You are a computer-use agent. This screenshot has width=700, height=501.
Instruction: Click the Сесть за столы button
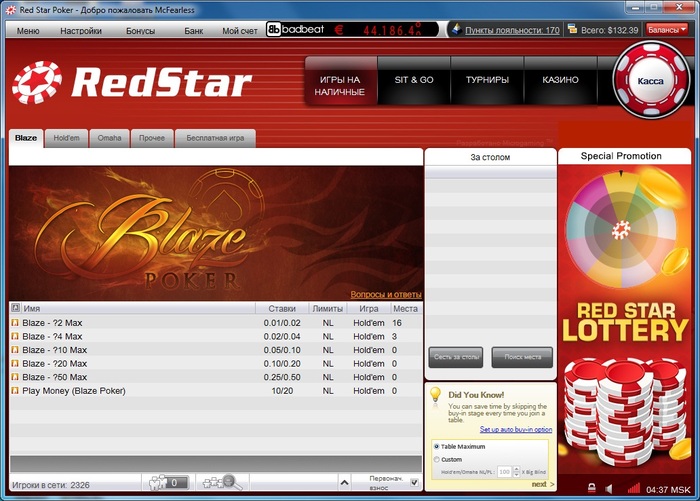[456, 357]
